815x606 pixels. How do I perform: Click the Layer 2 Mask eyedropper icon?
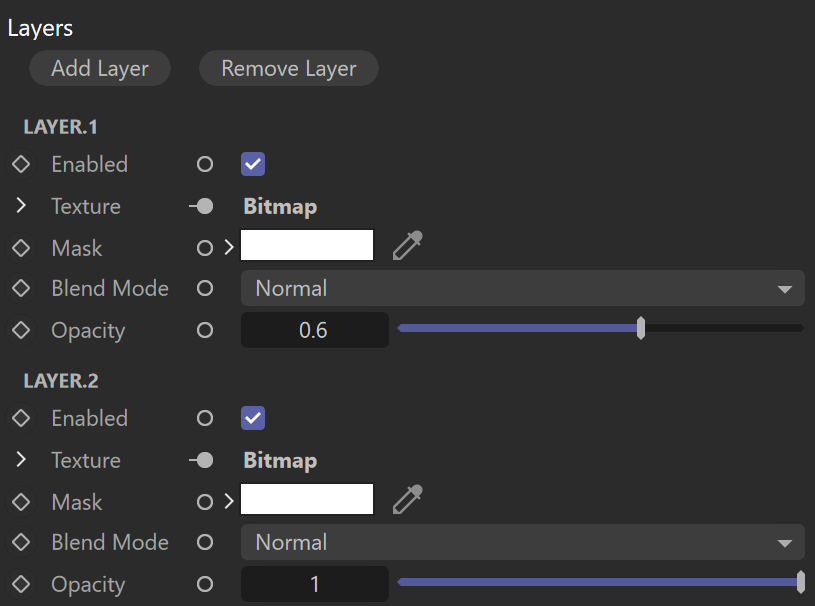(x=408, y=499)
